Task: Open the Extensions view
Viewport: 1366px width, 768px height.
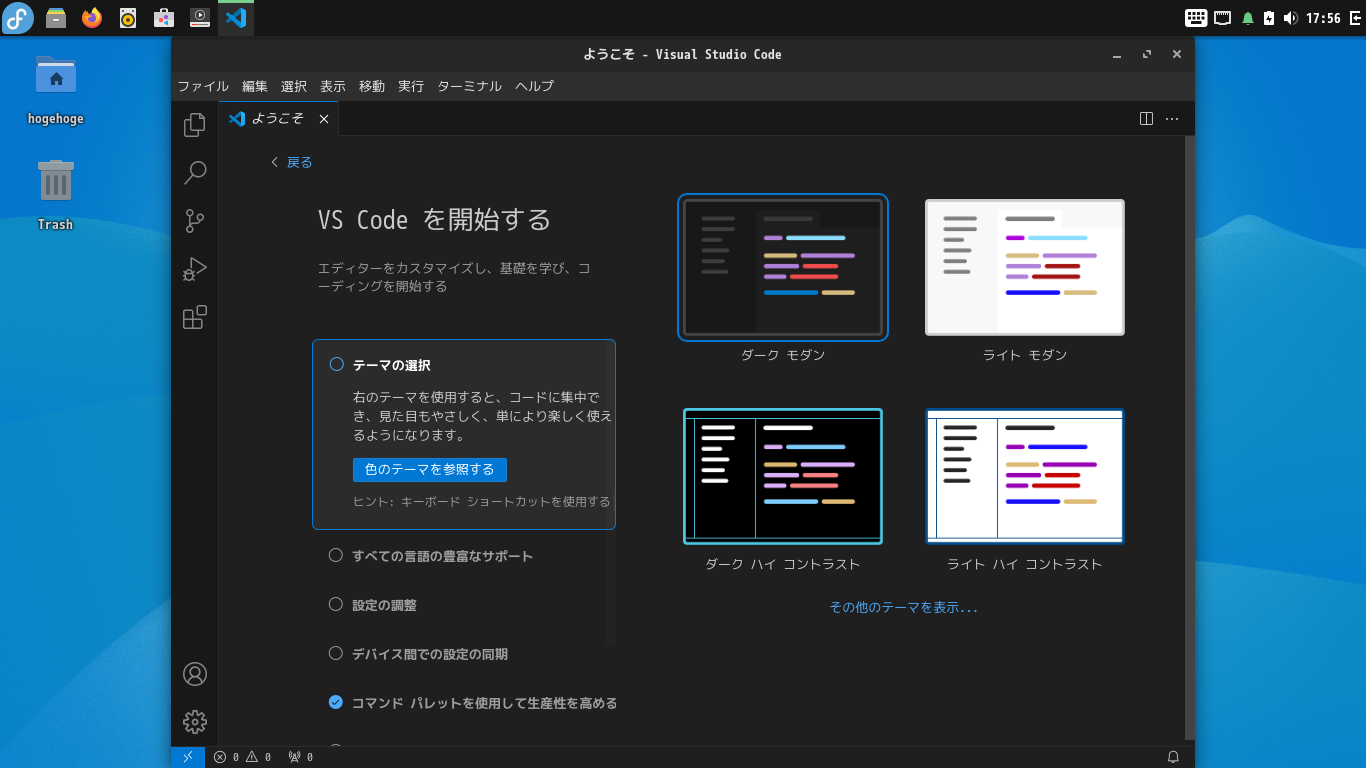Action: [x=195, y=317]
